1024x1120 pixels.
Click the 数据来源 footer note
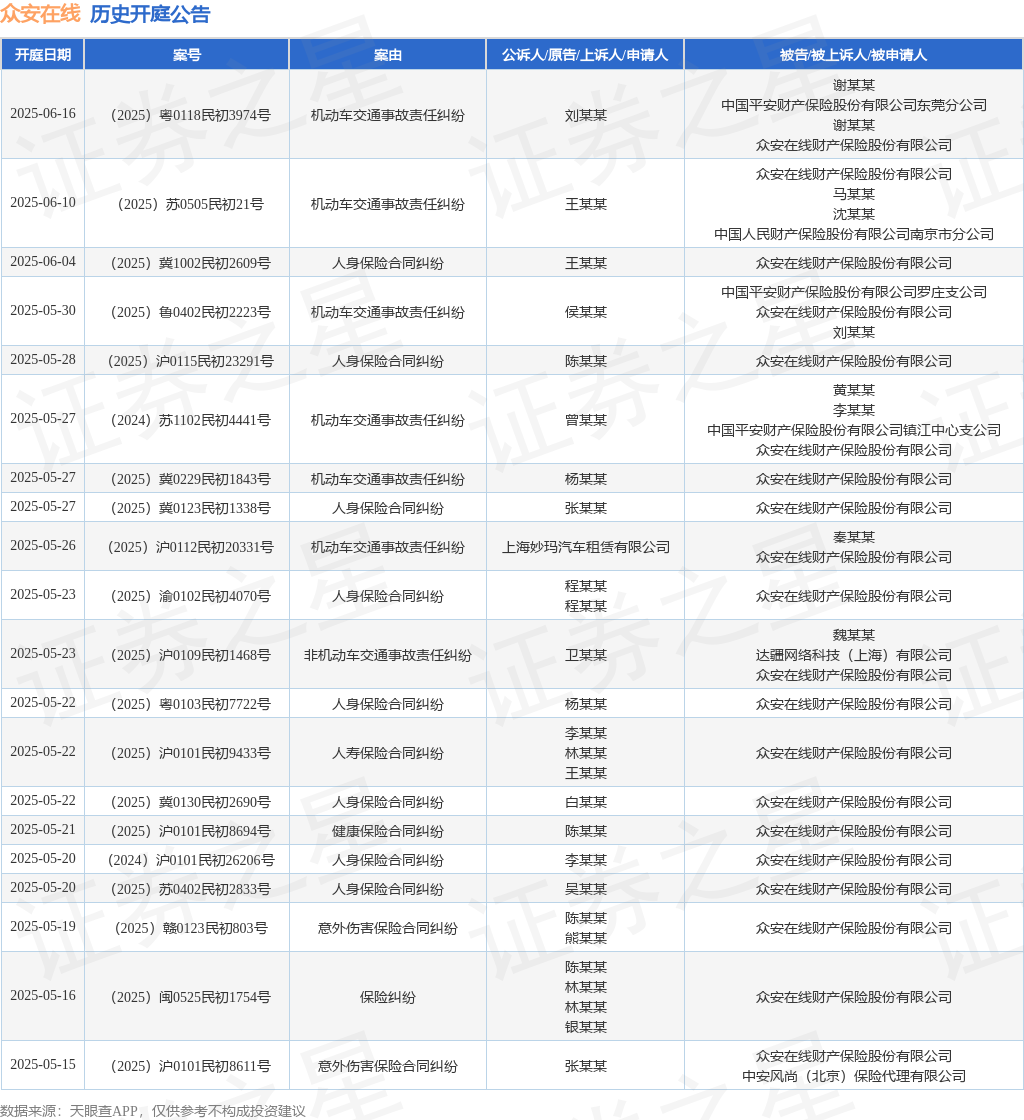point(153,1111)
